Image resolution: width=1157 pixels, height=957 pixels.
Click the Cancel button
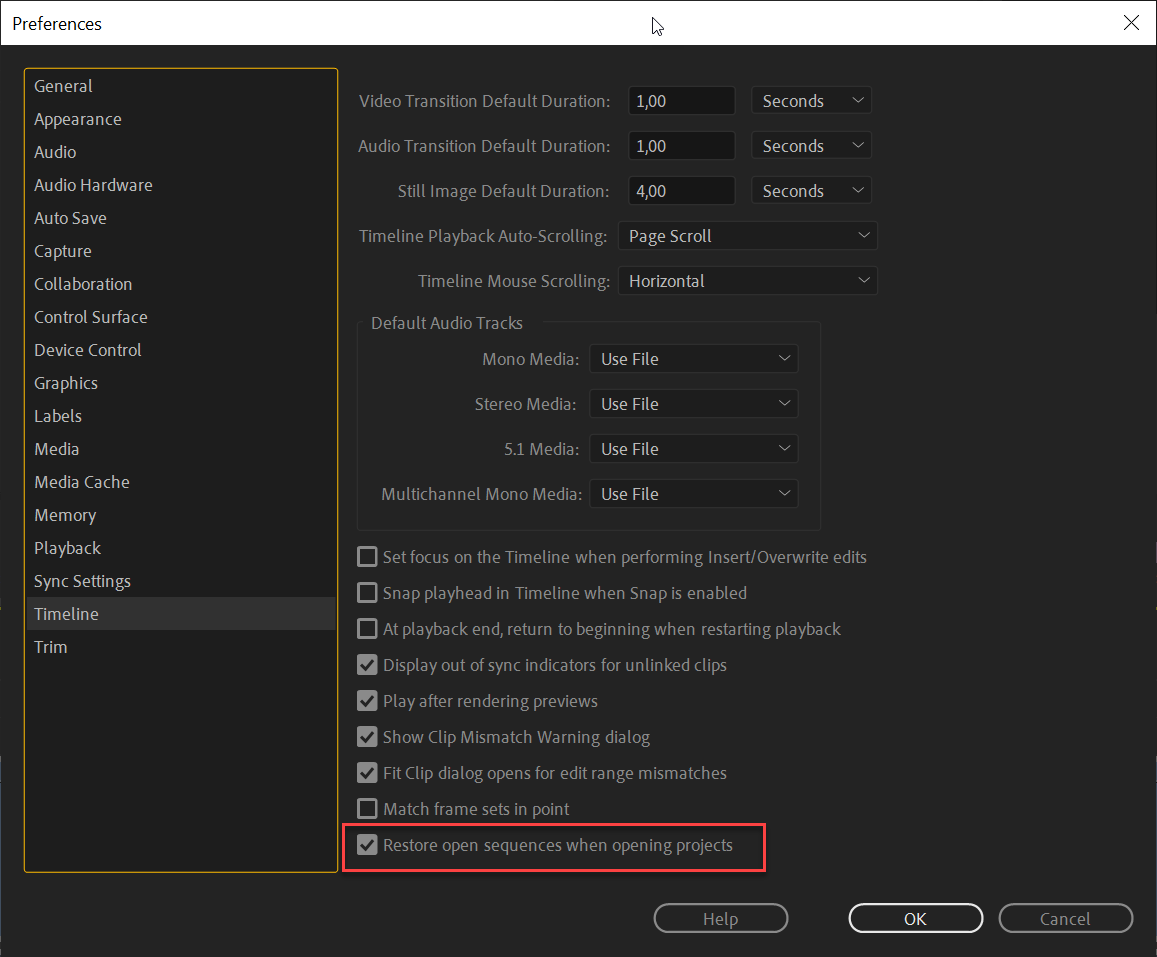[1065, 918]
